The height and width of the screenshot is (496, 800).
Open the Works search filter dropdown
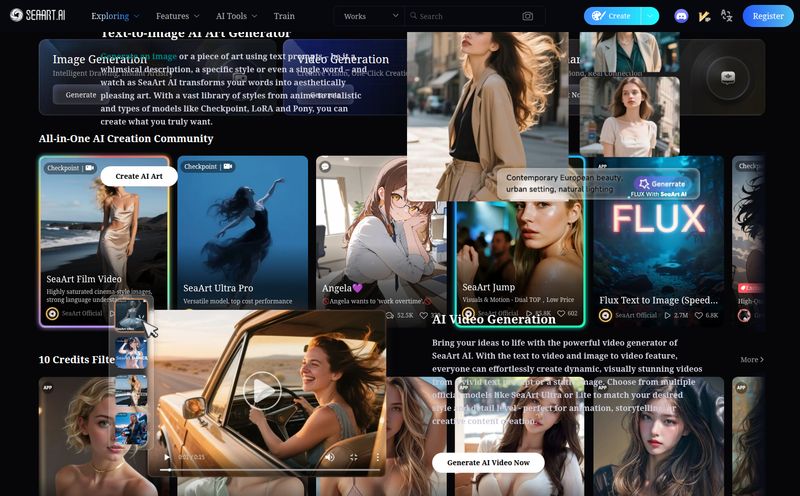(x=369, y=16)
